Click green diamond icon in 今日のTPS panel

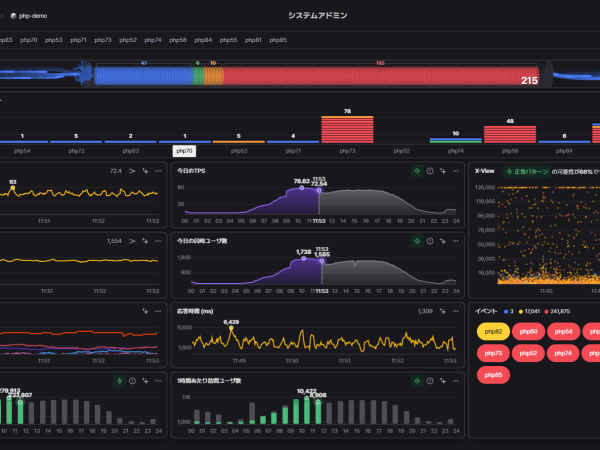pyautogui.click(x=417, y=171)
